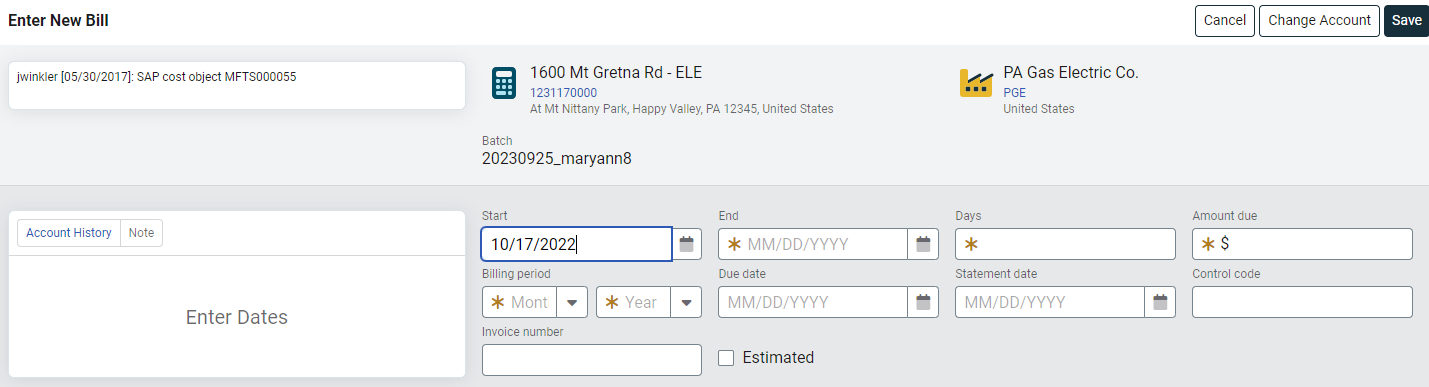Select the Control code input box
Image resolution: width=1429 pixels, height=387 pixels.
(1302, 302)
